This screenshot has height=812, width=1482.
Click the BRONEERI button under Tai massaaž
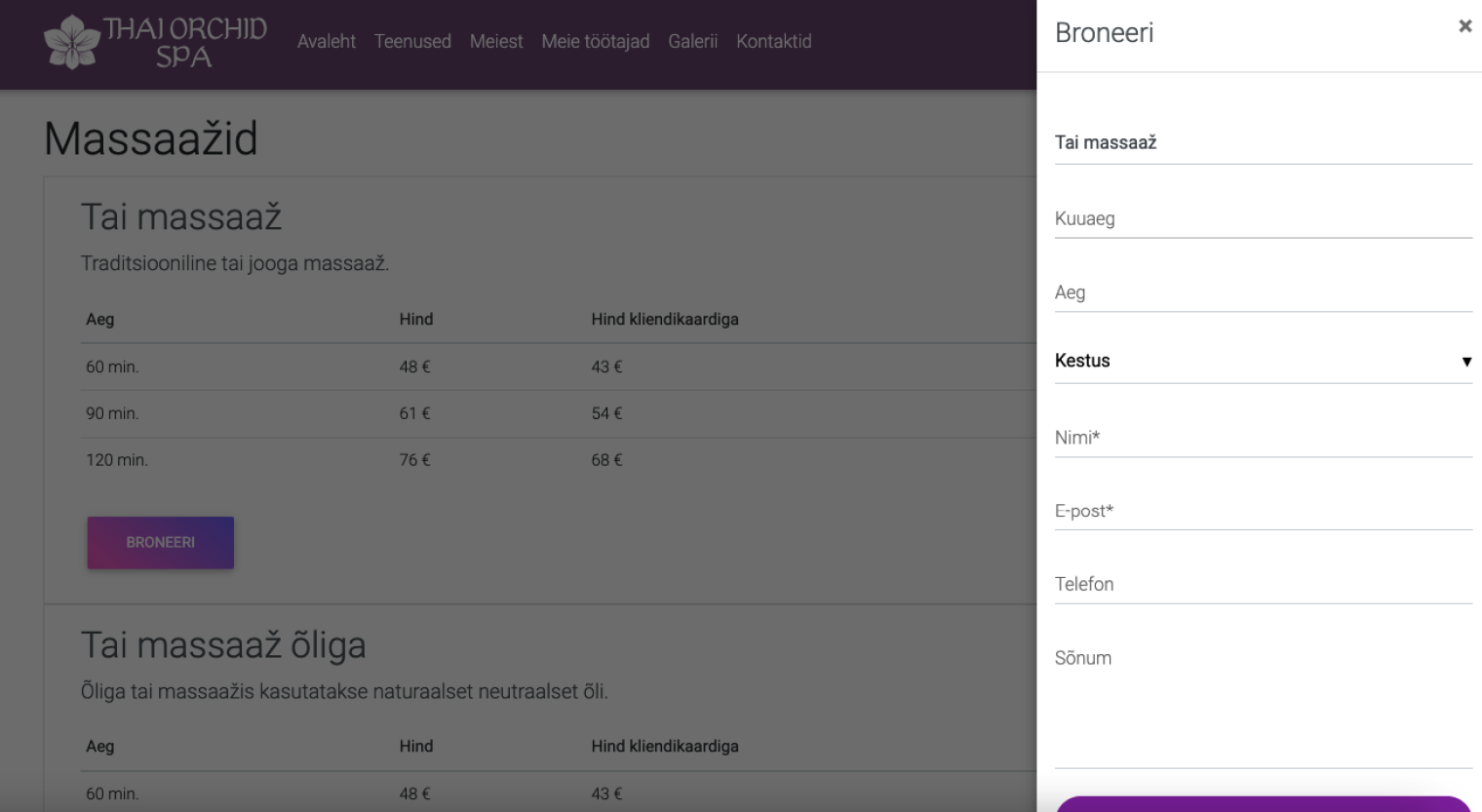coord(160,542)
